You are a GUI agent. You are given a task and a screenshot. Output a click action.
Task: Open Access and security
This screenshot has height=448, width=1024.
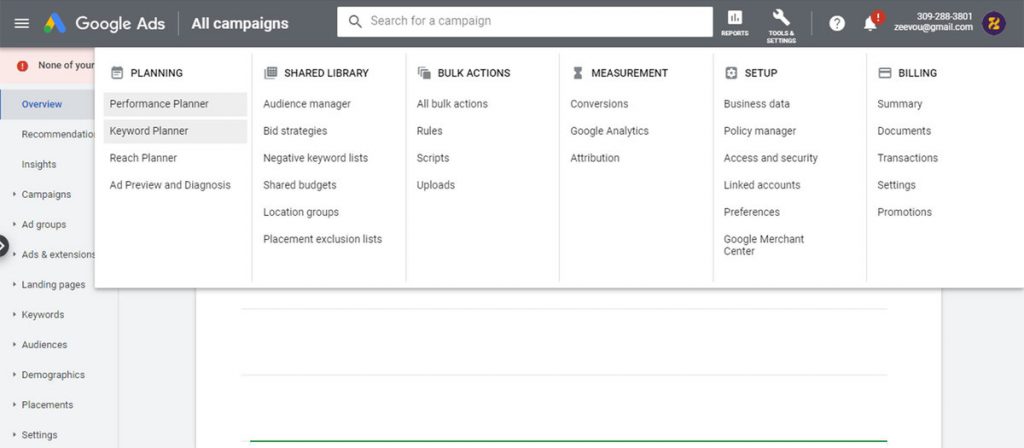coord(771,158)
